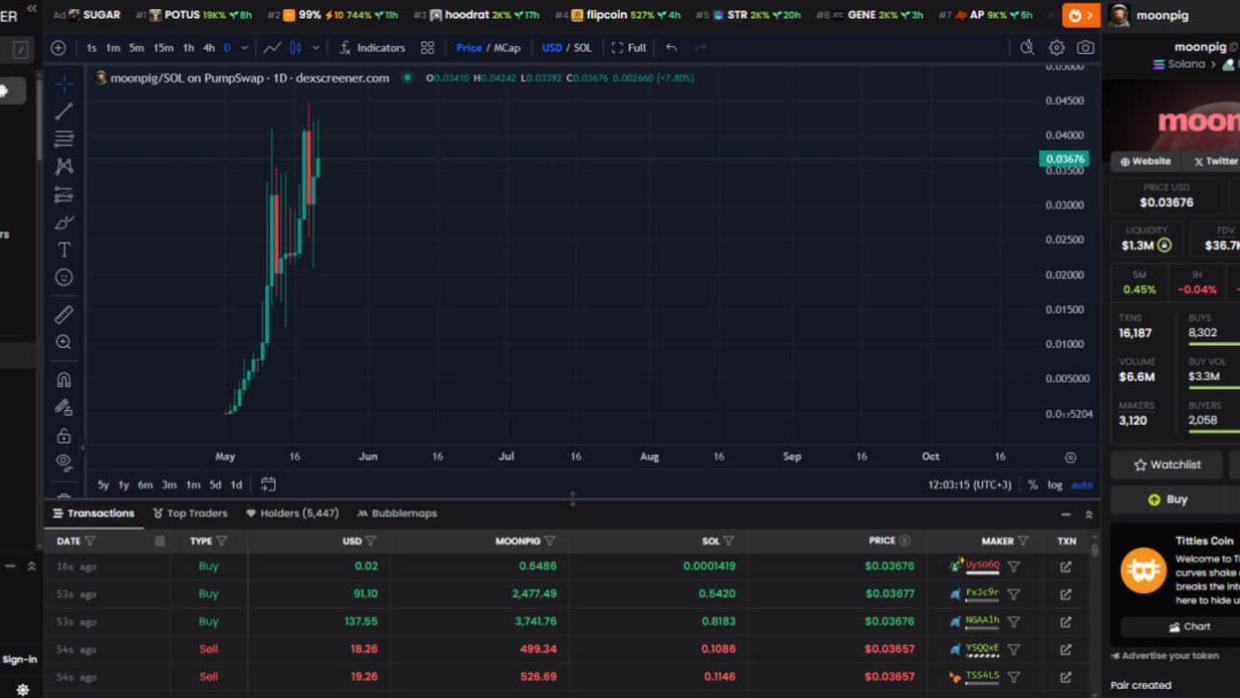Open the Uy586Q maker wallet link
The image size is (1240, 698).
pyautogui.click(x=982, y=566)
